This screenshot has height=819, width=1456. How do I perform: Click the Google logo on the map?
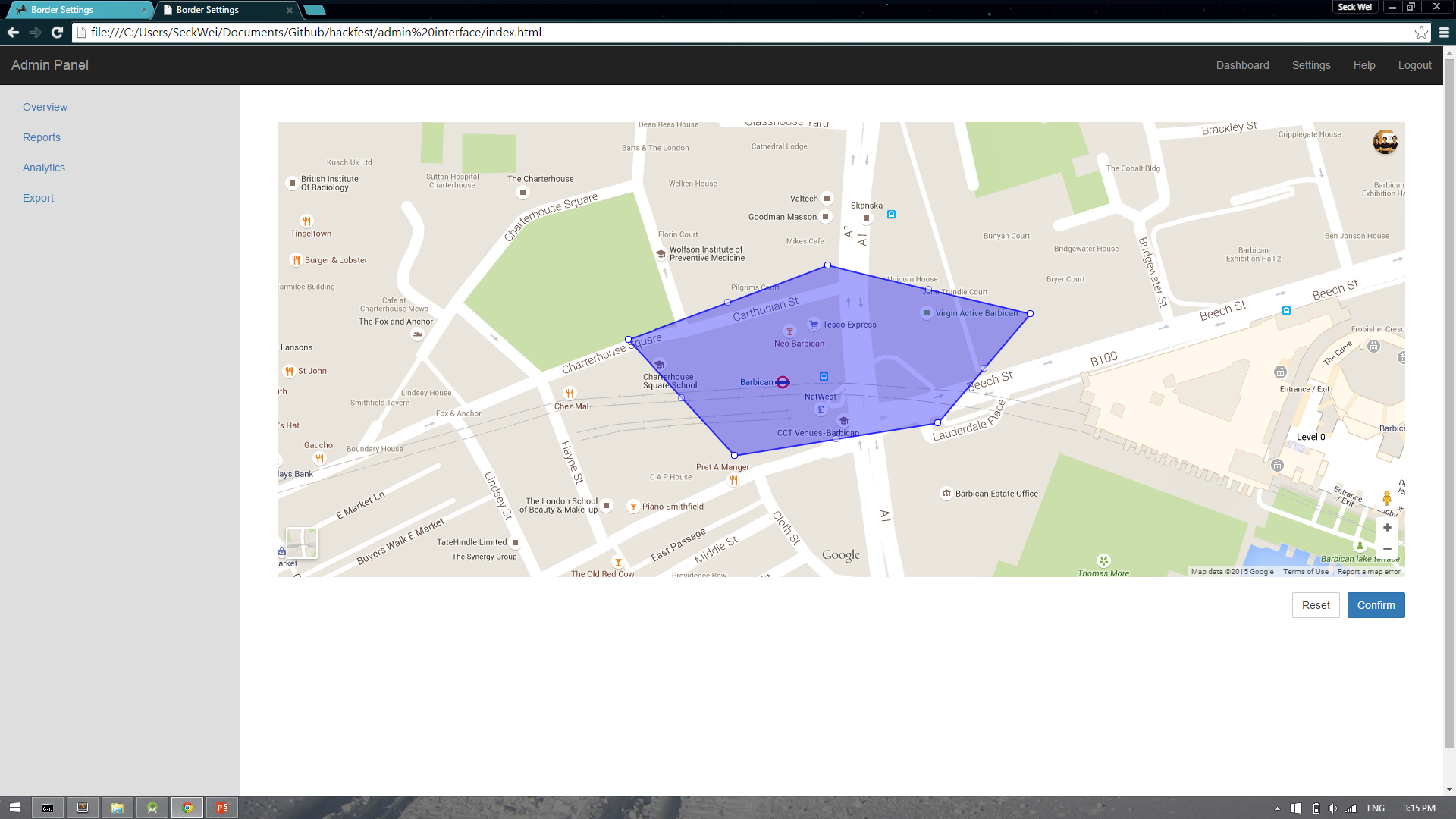(841, 555)
